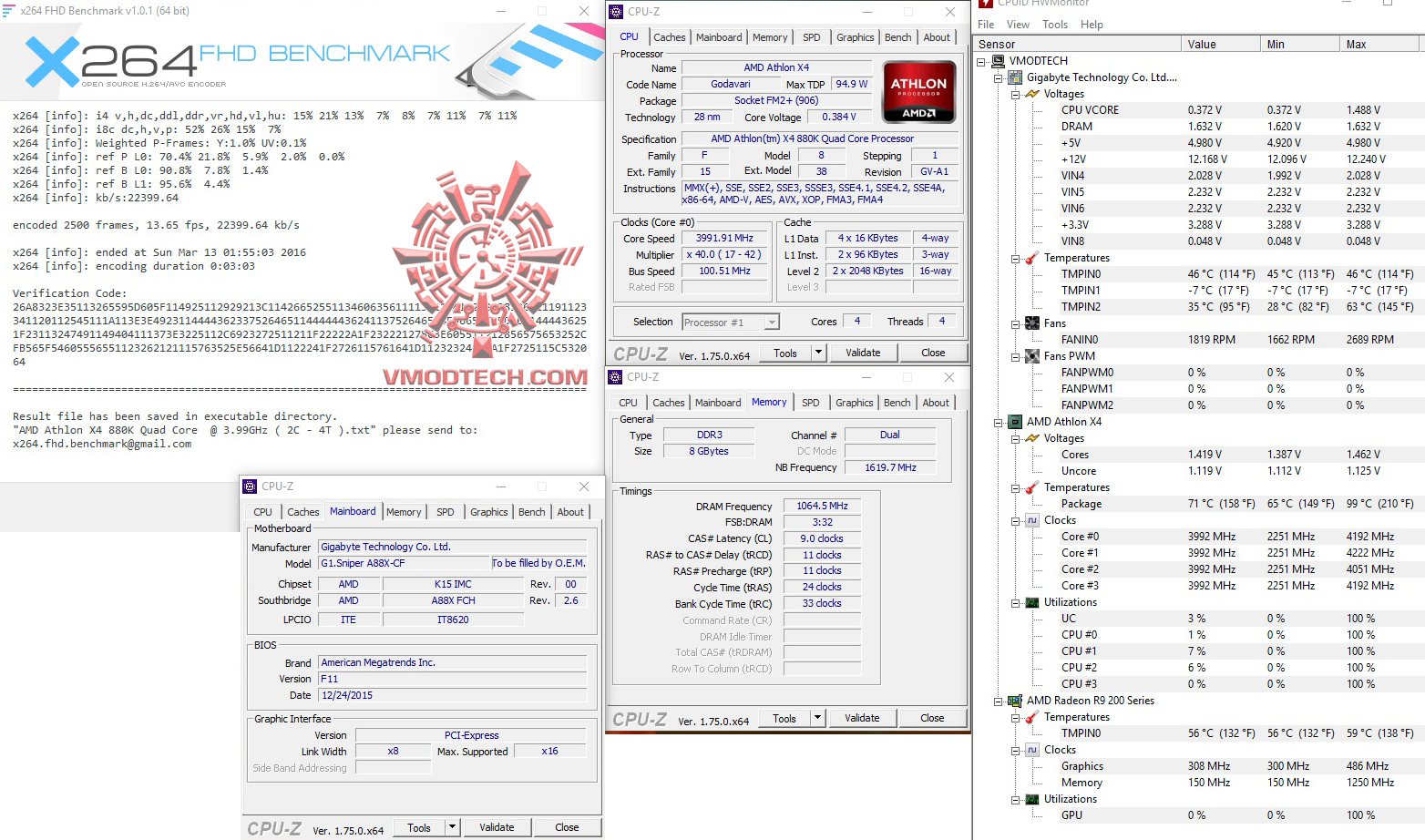Click Clocks icon under AMD Athlon X4
The width and height of the screenshot is (1425, 840).
click(1032, 520)
